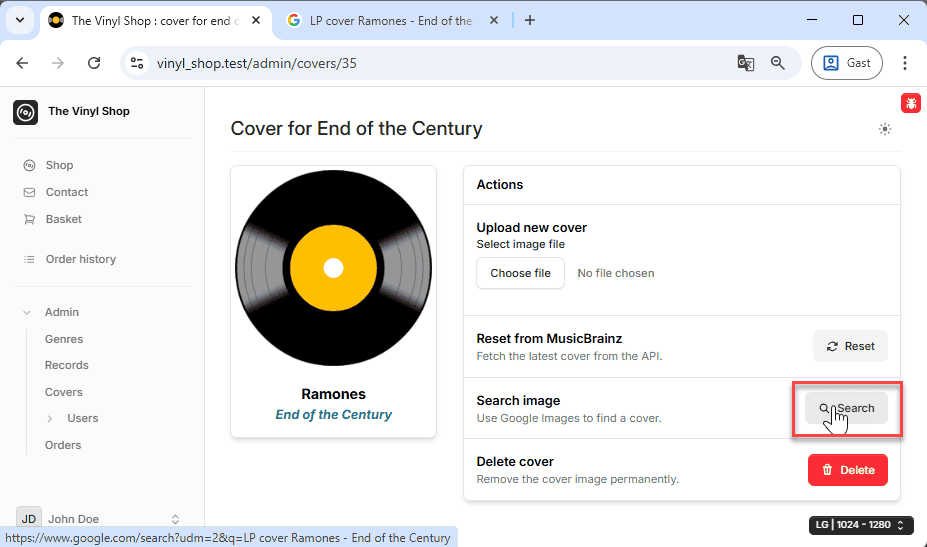Maximize the browser window
Image resolution: width=927 pixels, height=547 pixels.
point(858,20)
